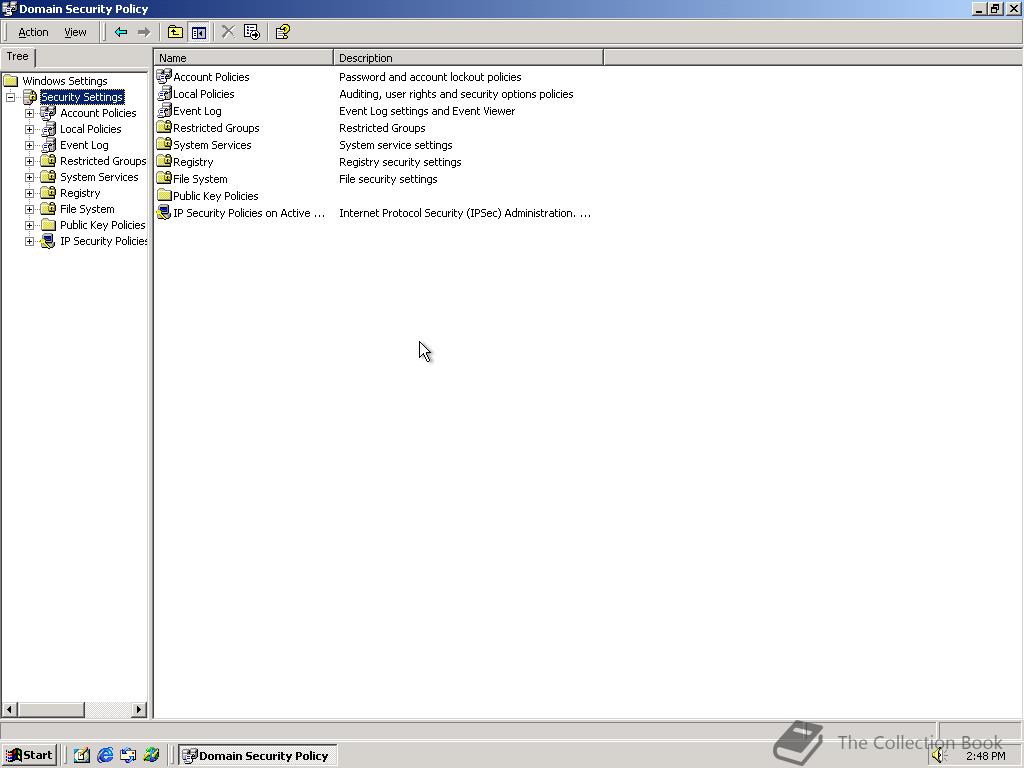Screen dimensions: 1024x768
Task: Click 'Password and account lockout policies' description
Action: (x=430, y=77)
